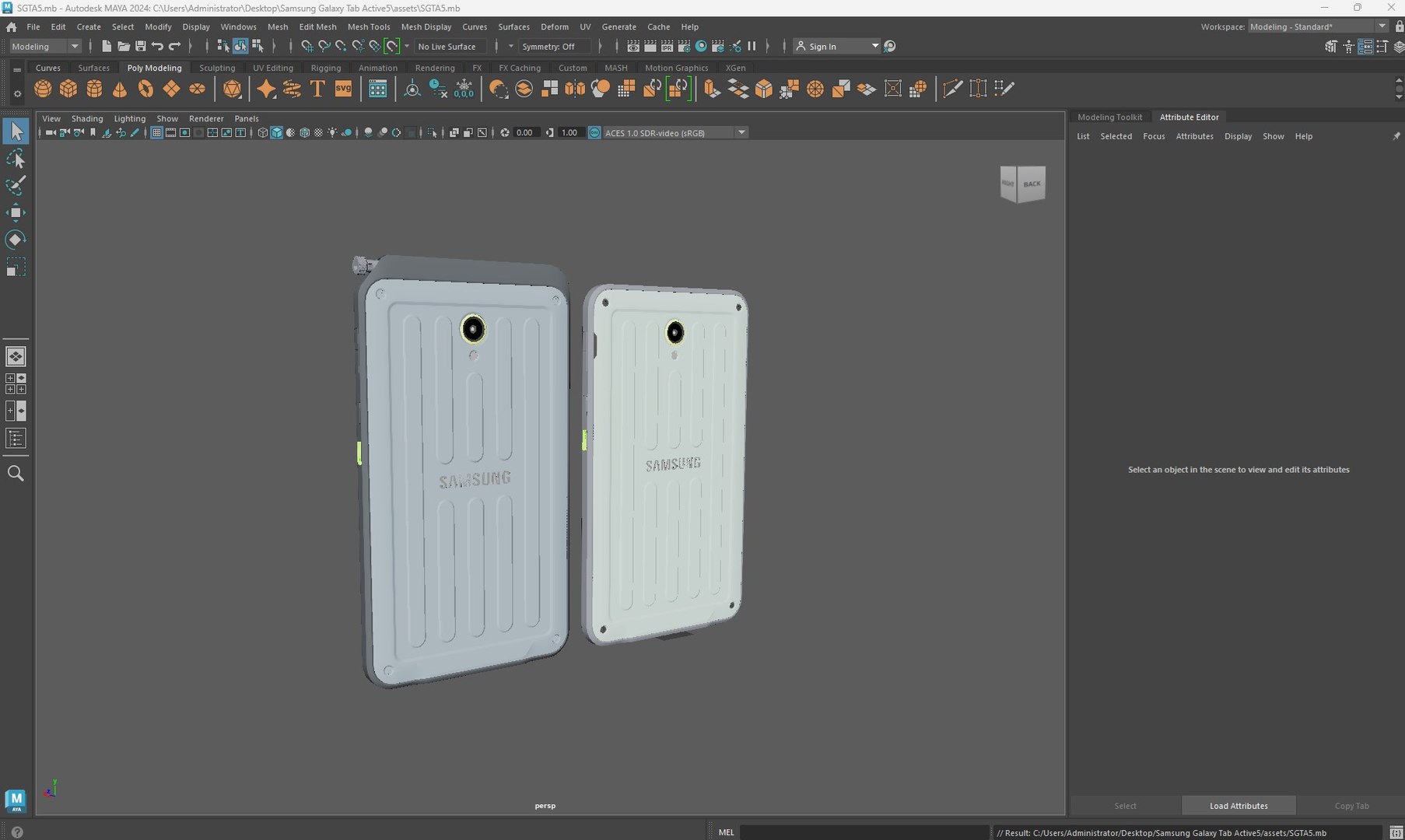Toggle the viewport grid display

pos(156,132)
